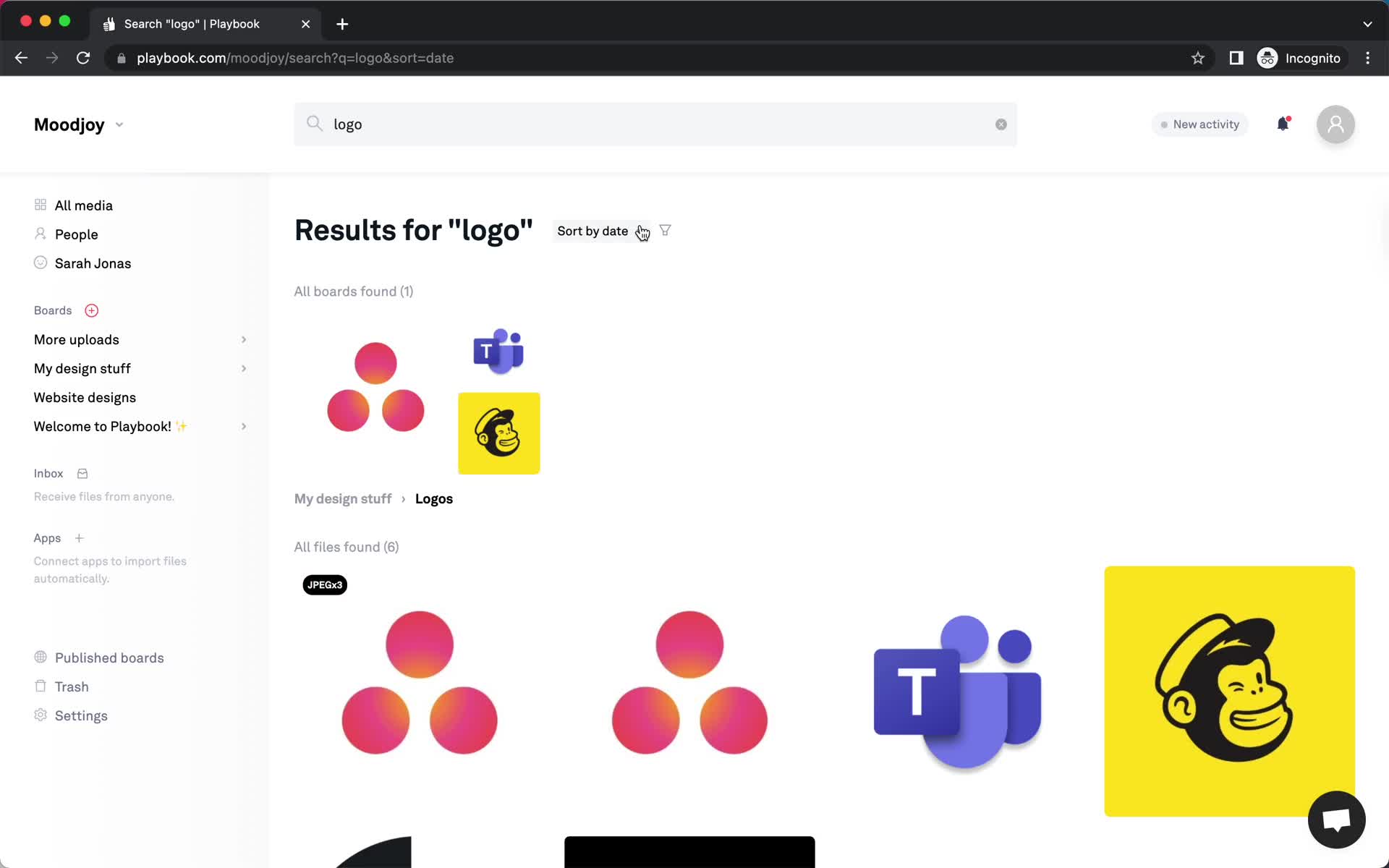Open the 'Sort by date' dropdown

[x=600, y=231]
